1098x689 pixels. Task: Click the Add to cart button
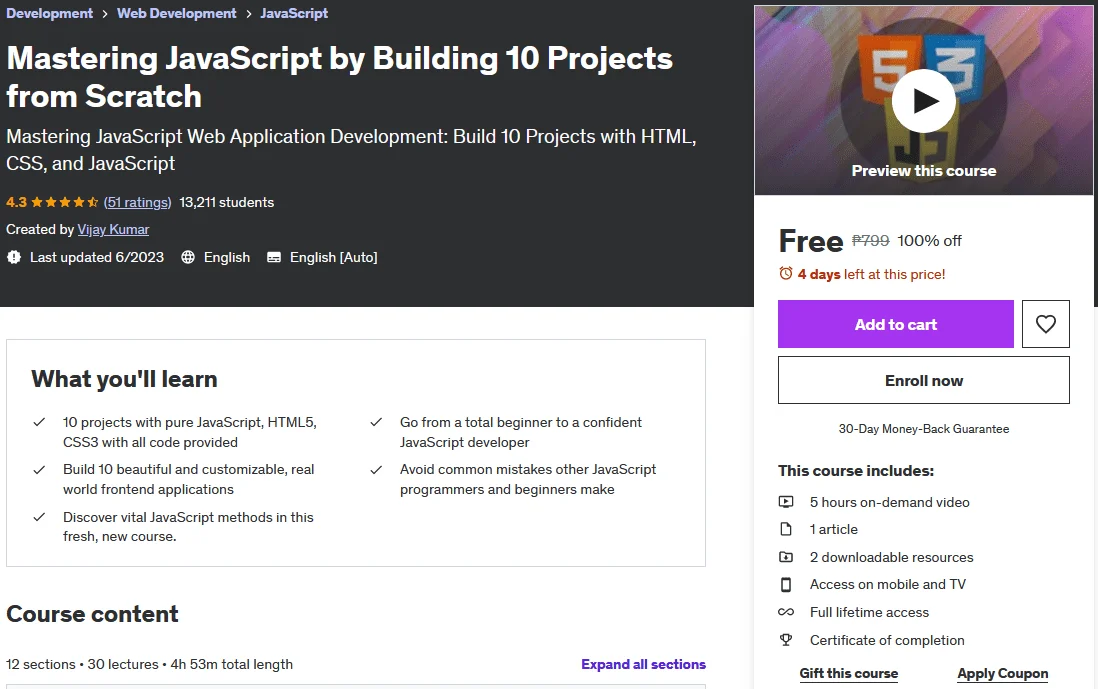point(896,324)
